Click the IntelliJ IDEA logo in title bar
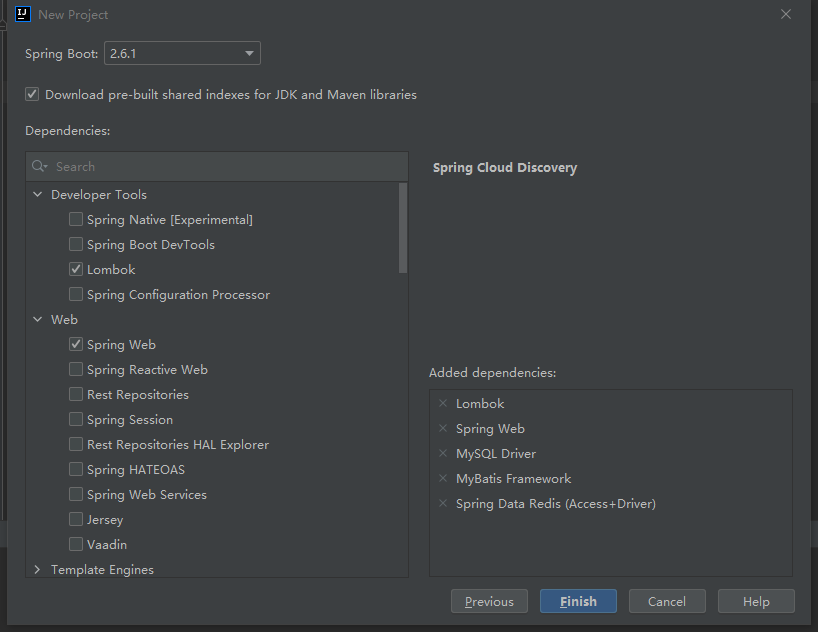The width and height of the screenshot is (818, 632). click(23, 14)
